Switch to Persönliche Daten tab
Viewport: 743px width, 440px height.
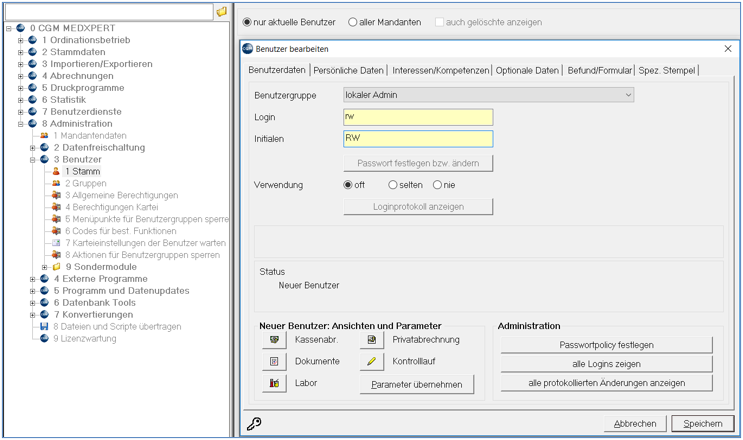[x=348, y=71]
